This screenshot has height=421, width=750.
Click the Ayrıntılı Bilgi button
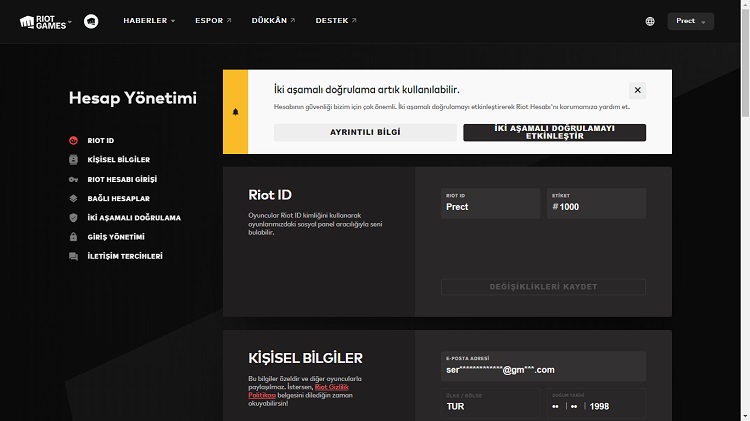click(x=365, y=132)
